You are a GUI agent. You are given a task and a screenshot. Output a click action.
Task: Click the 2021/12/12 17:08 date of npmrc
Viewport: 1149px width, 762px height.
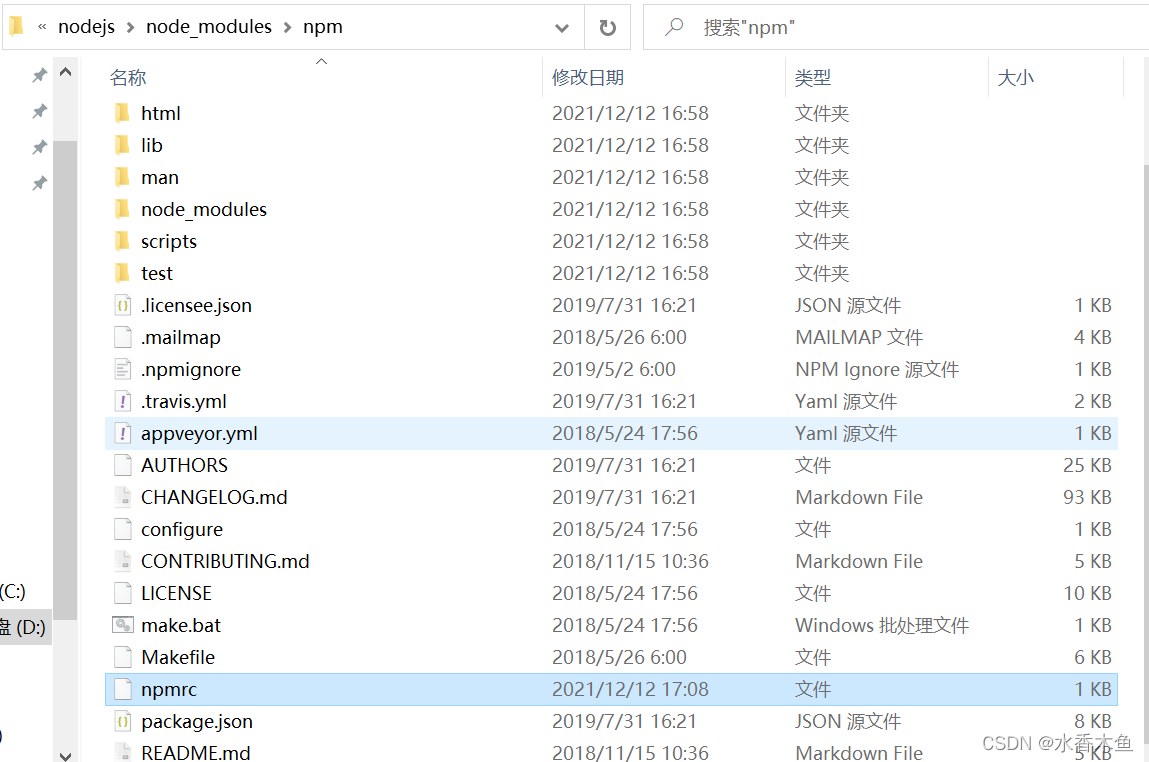tap(630, 689)
